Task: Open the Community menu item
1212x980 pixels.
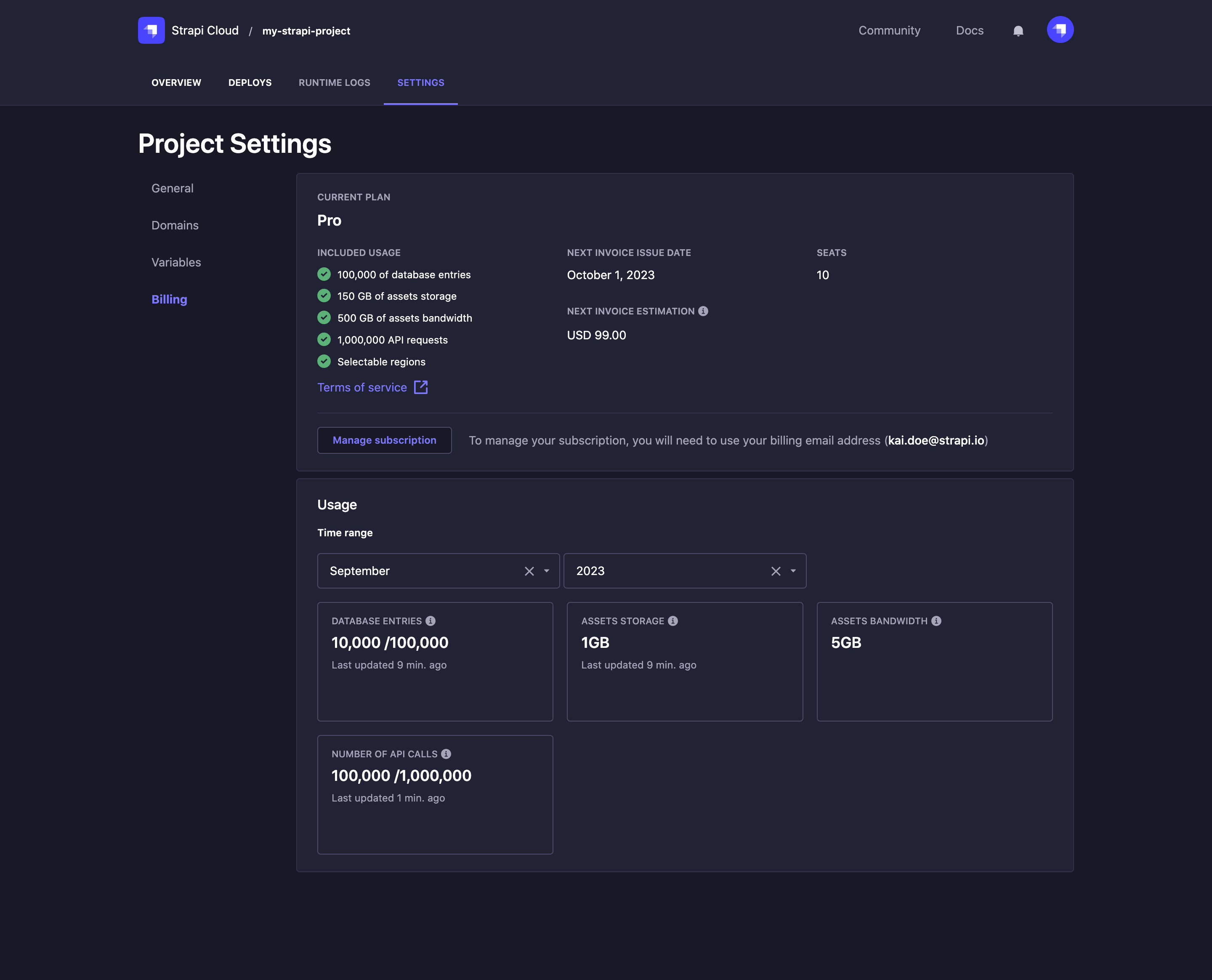Action: (x=889, y=30)
